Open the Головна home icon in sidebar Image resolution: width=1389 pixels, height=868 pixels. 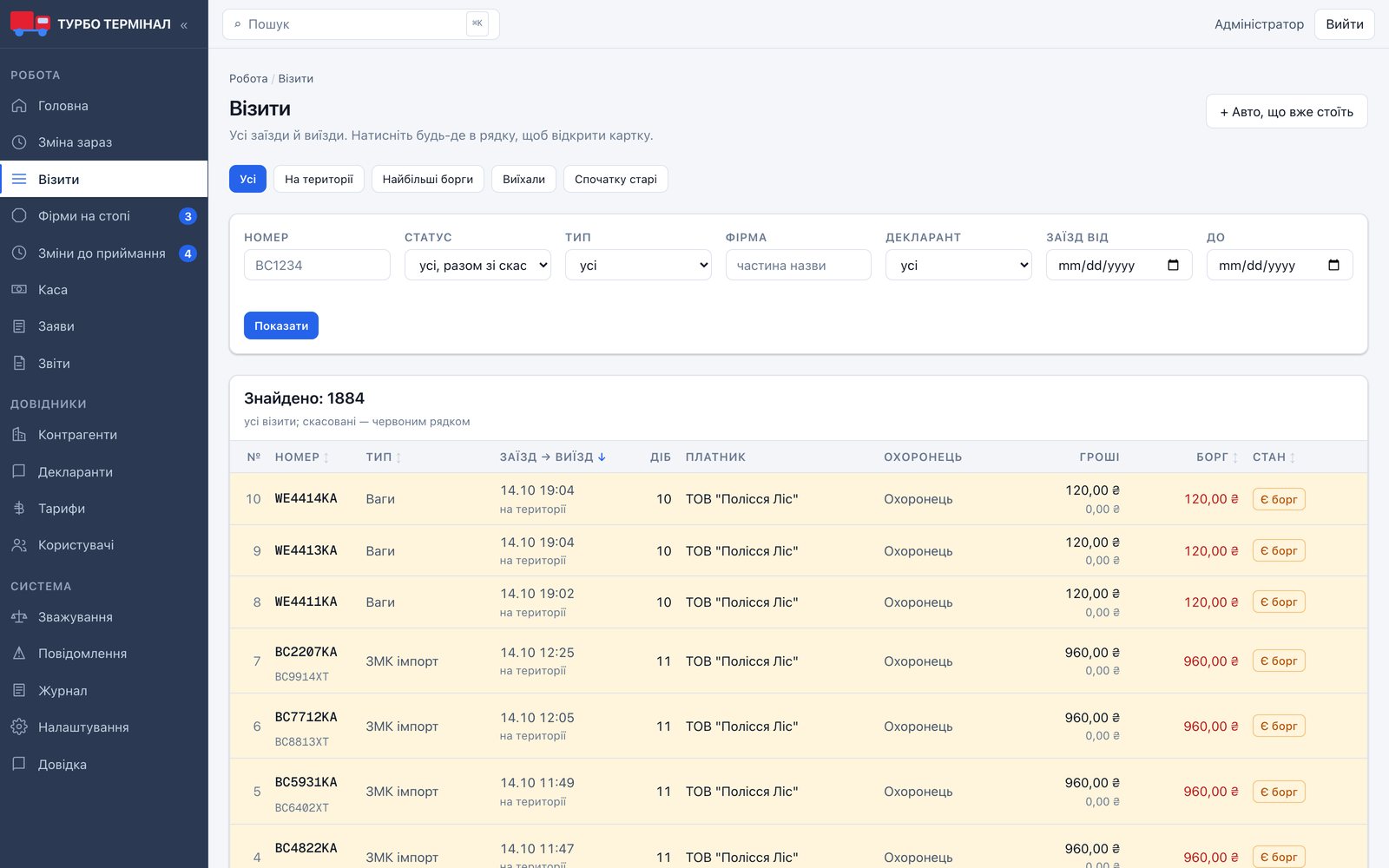pyautogui.click(x=19, y=106)
